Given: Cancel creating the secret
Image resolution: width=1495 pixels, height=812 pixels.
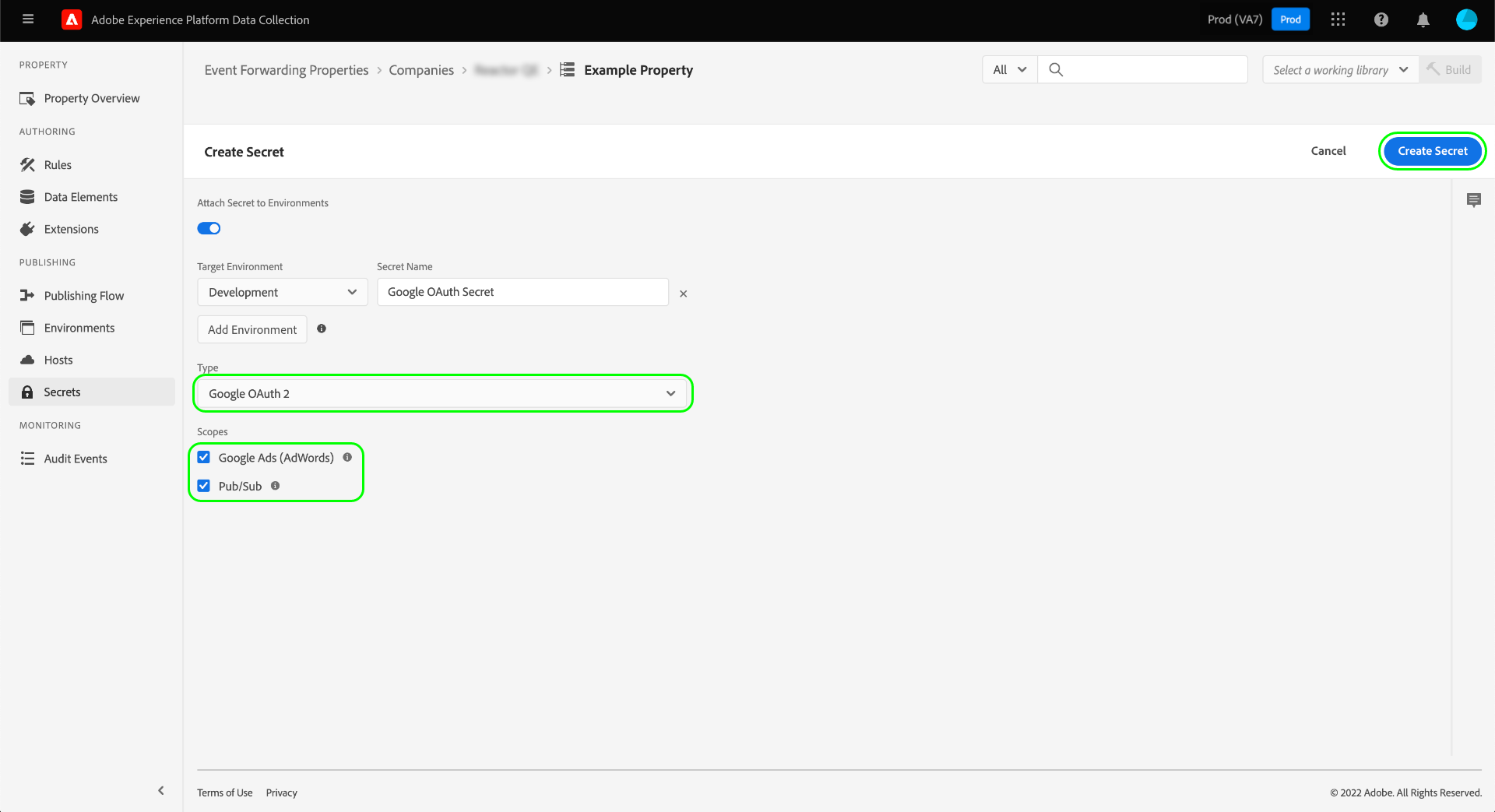Looking at the screenshot, I should point(1328,151).
